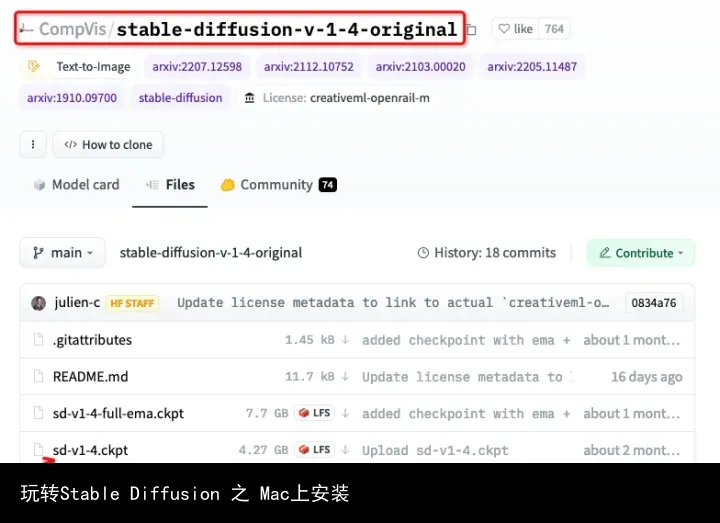Click the heart like button
The height and width of the screenshot is (523, 720).
[x=515, y=29]
